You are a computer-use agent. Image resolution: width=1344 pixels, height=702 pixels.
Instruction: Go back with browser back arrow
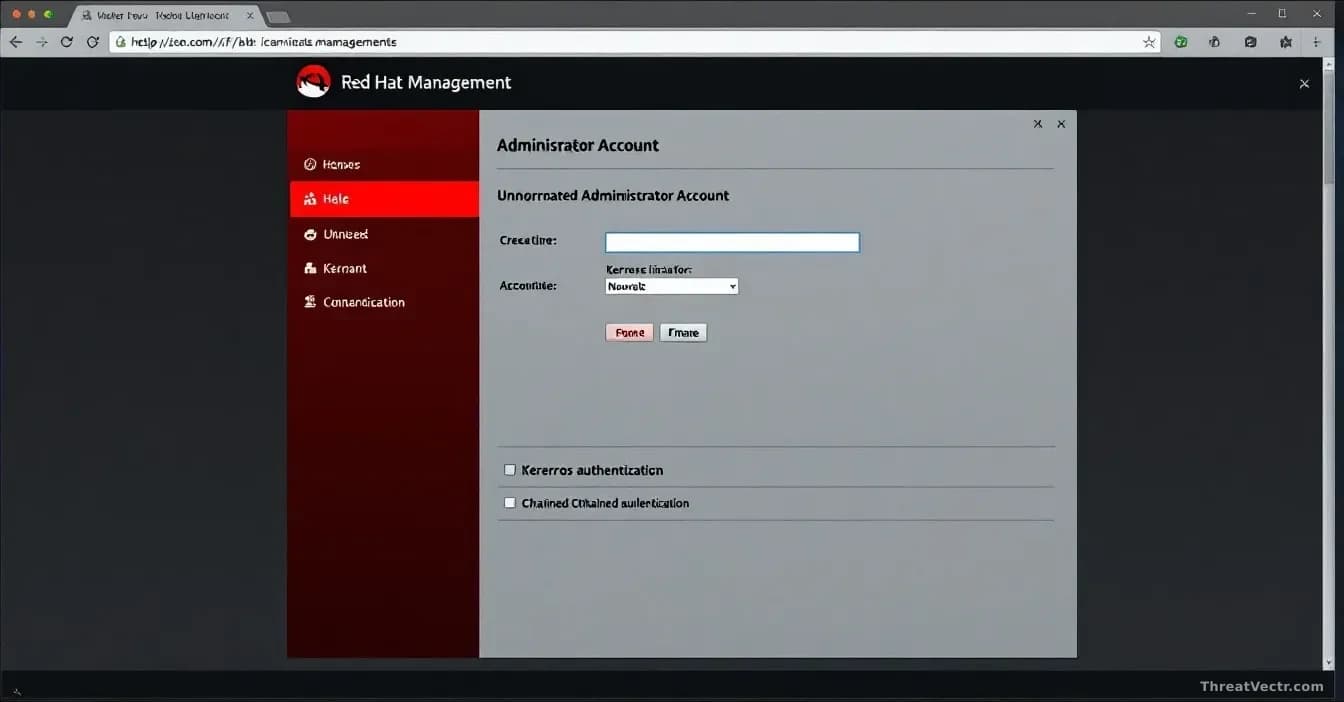coord(15,42)
